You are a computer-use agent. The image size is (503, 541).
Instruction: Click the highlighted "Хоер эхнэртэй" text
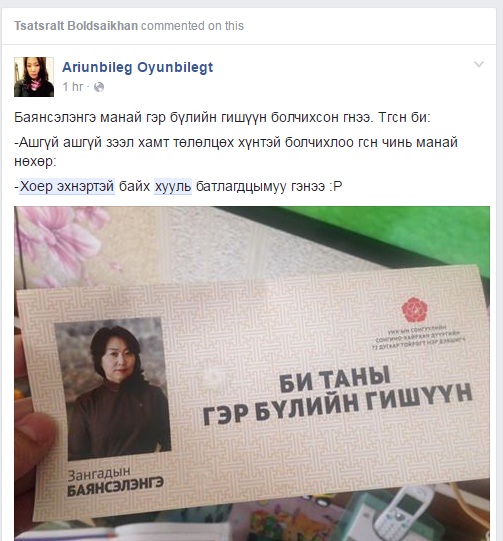67,186
